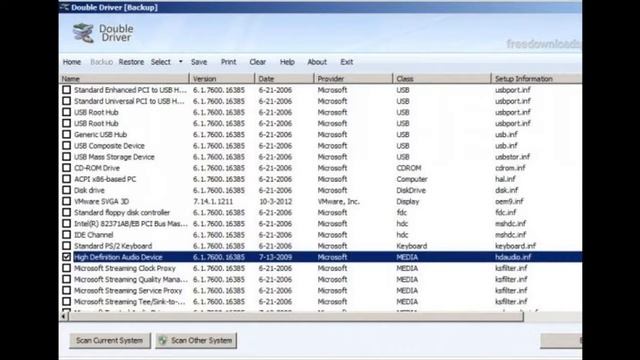Check the CD-ROM Drive checkbox
The width and height of the screenshot is (640, 360).
tap(67, 168)
